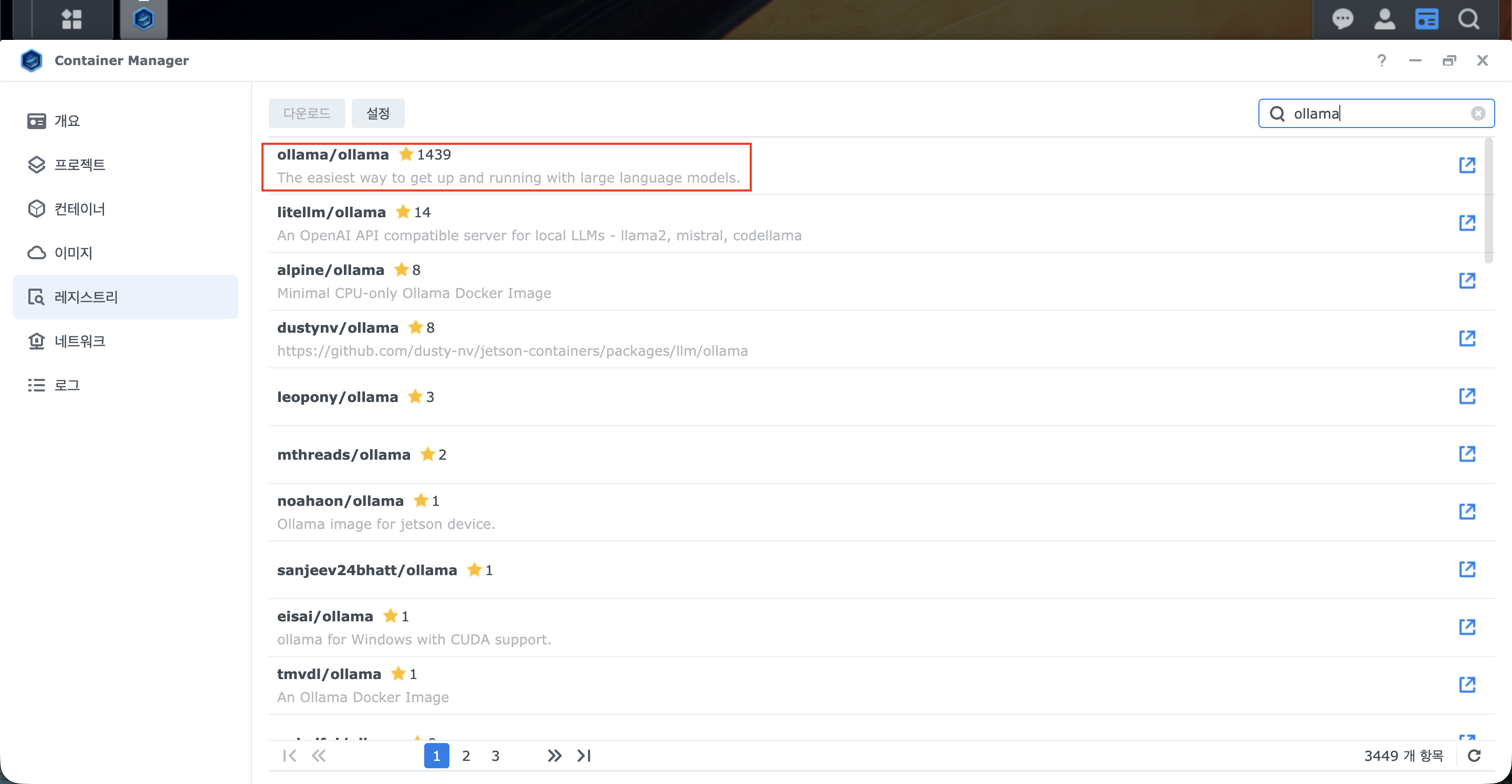Jump to the last results page

pos(584,755)
